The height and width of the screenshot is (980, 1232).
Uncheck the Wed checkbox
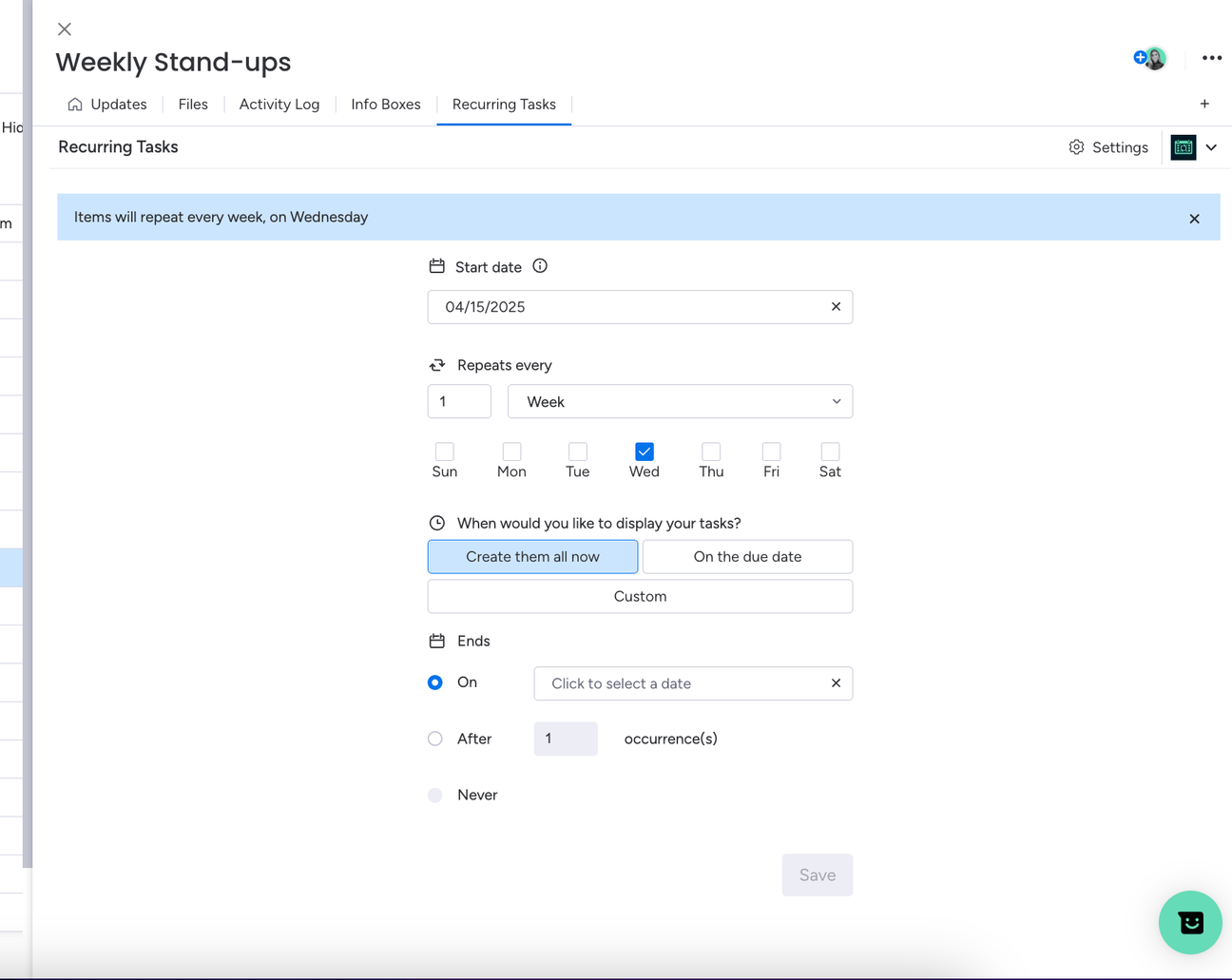pos(644,452)
